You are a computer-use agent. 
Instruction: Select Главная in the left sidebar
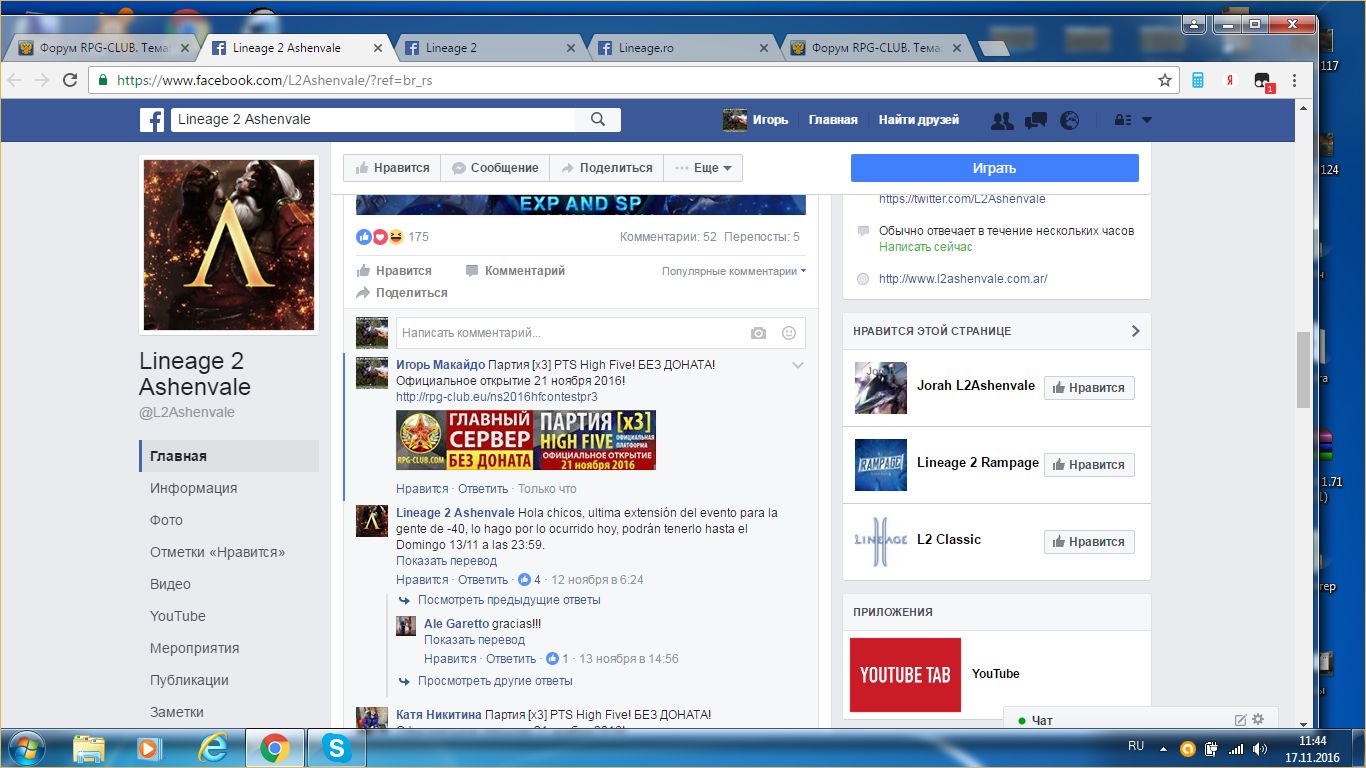[x=229, y=456]
